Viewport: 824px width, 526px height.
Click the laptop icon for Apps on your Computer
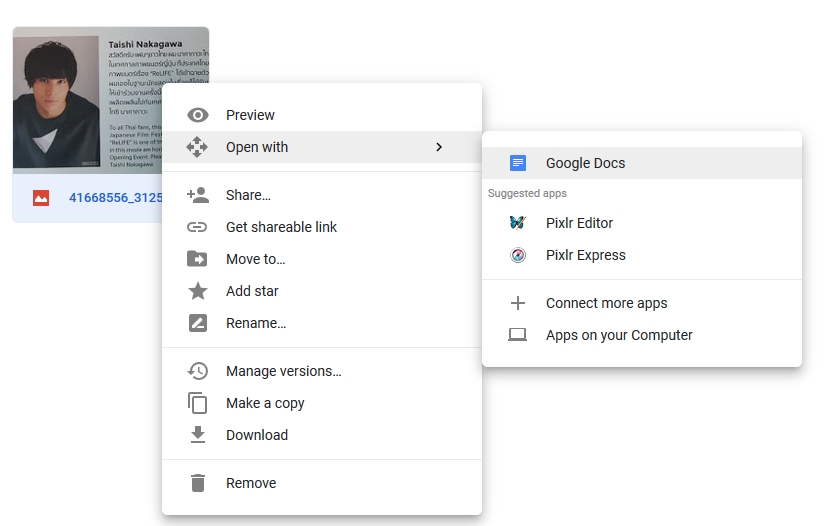point(517,335)
